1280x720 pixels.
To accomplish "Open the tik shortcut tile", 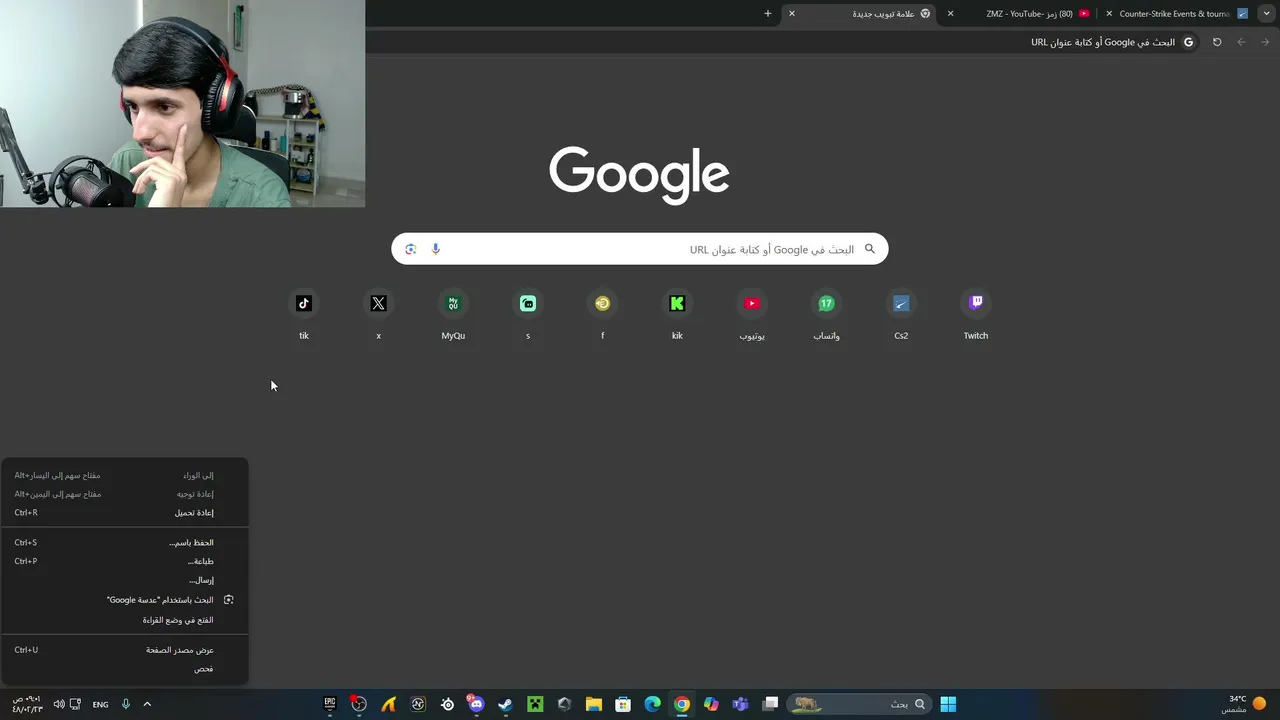I will [x=304, y=315].
